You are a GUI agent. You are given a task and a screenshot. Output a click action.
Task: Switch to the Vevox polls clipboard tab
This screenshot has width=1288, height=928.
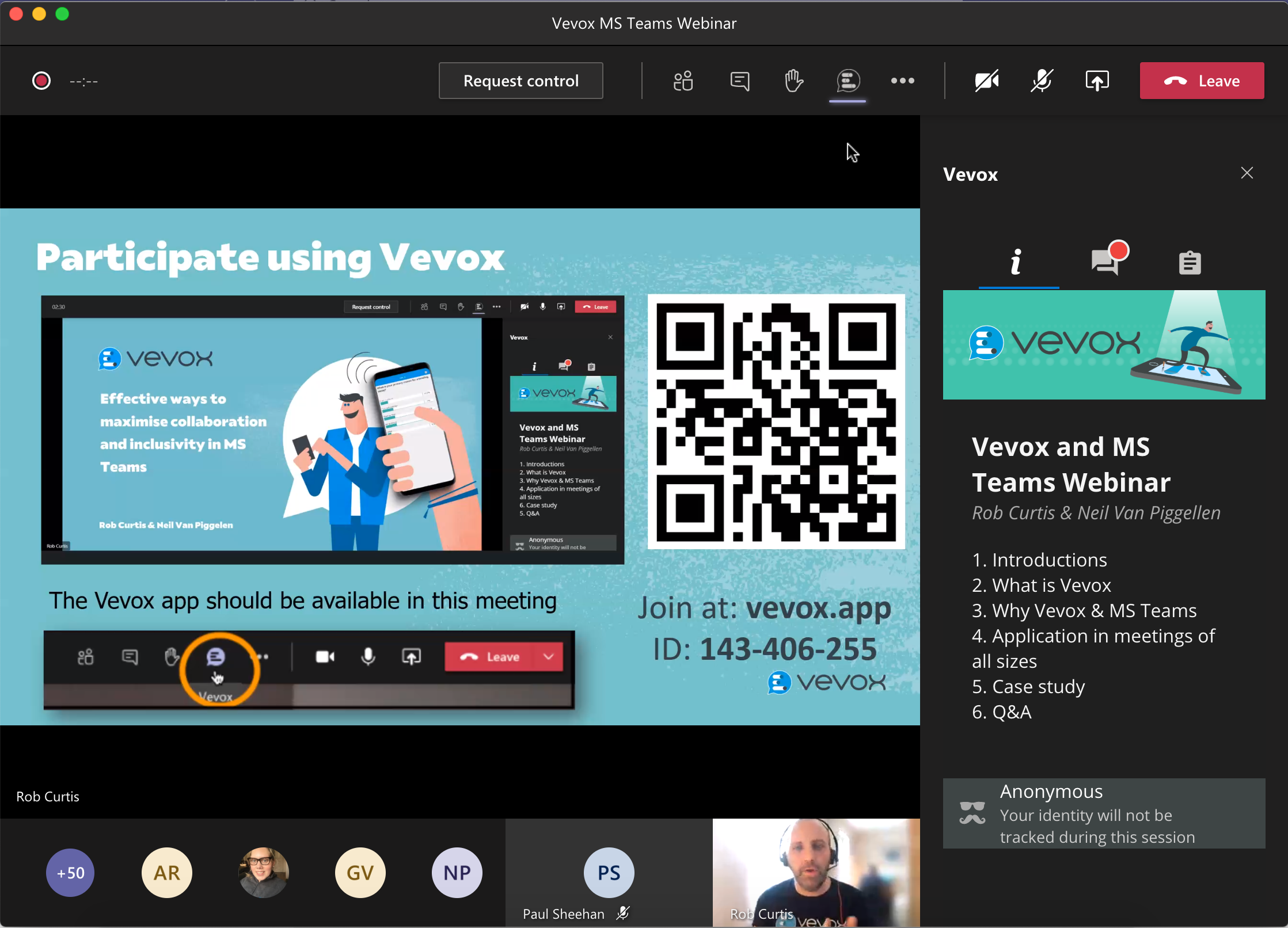[x=1190, y=263]
